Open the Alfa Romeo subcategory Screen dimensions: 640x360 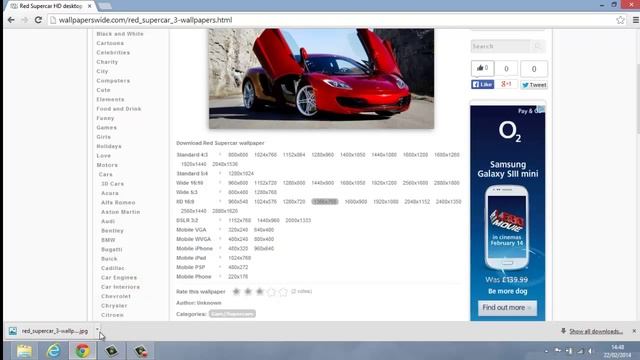pos(118,203)
